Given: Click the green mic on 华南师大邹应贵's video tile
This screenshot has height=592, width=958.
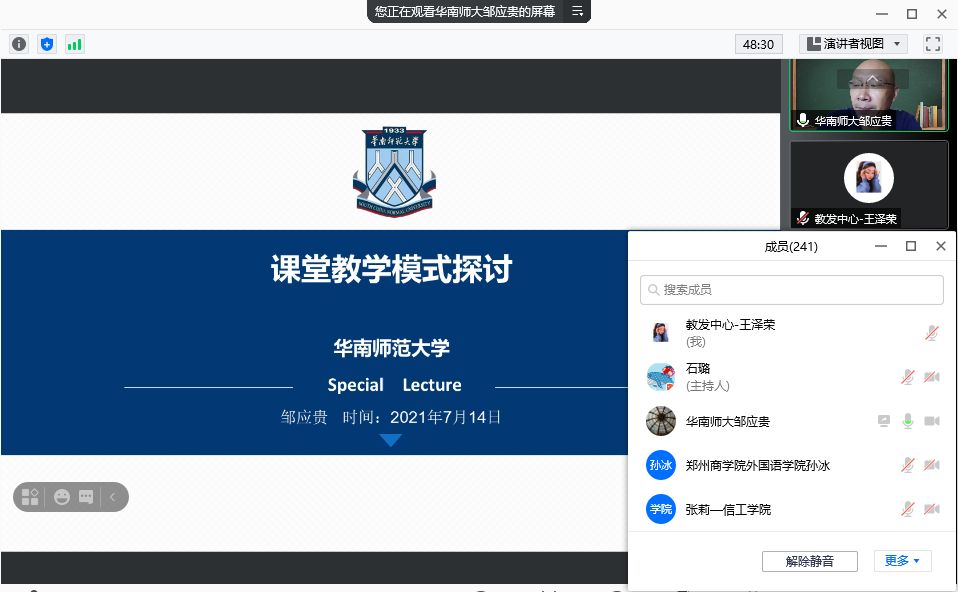Looking at the screenshot, I should point(803,120).
